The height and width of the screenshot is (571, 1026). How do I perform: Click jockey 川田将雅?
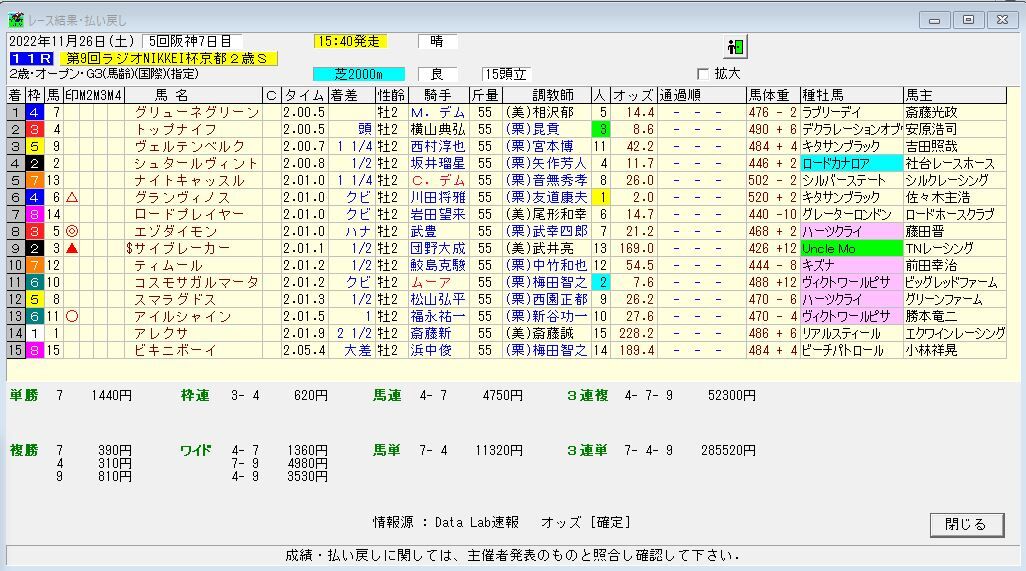438,198
